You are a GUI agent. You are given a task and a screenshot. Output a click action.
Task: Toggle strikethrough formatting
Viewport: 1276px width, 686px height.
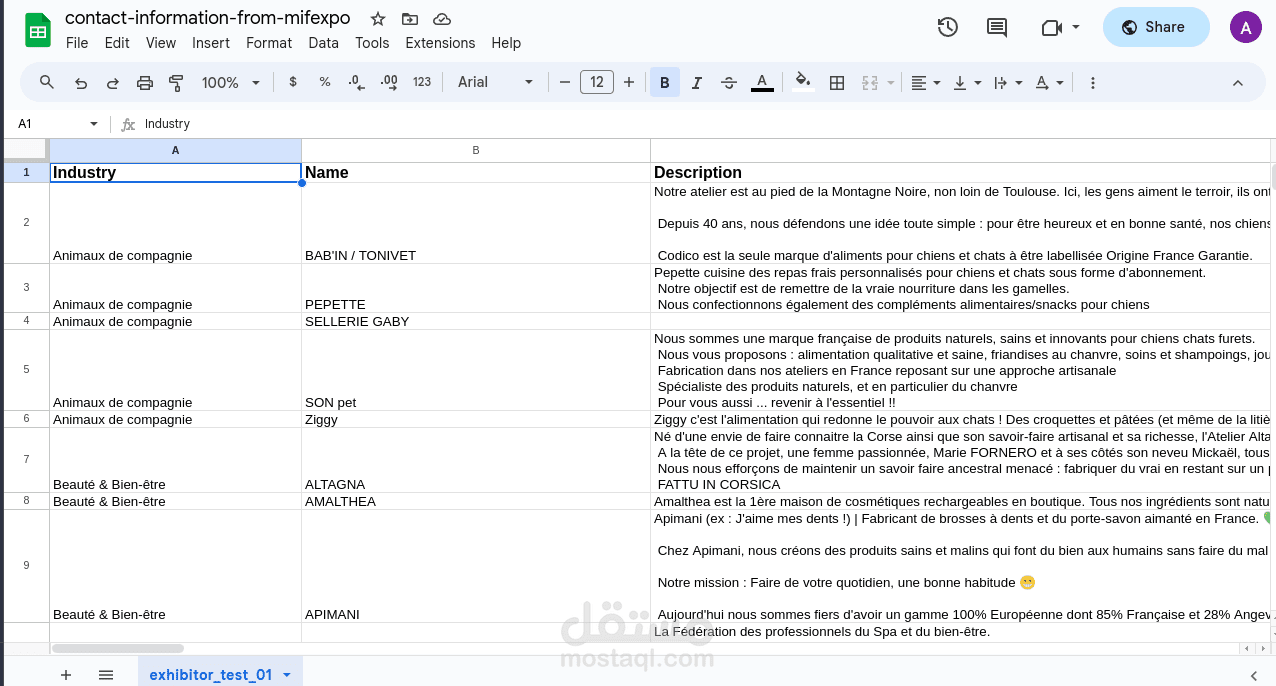click(729, 82)
